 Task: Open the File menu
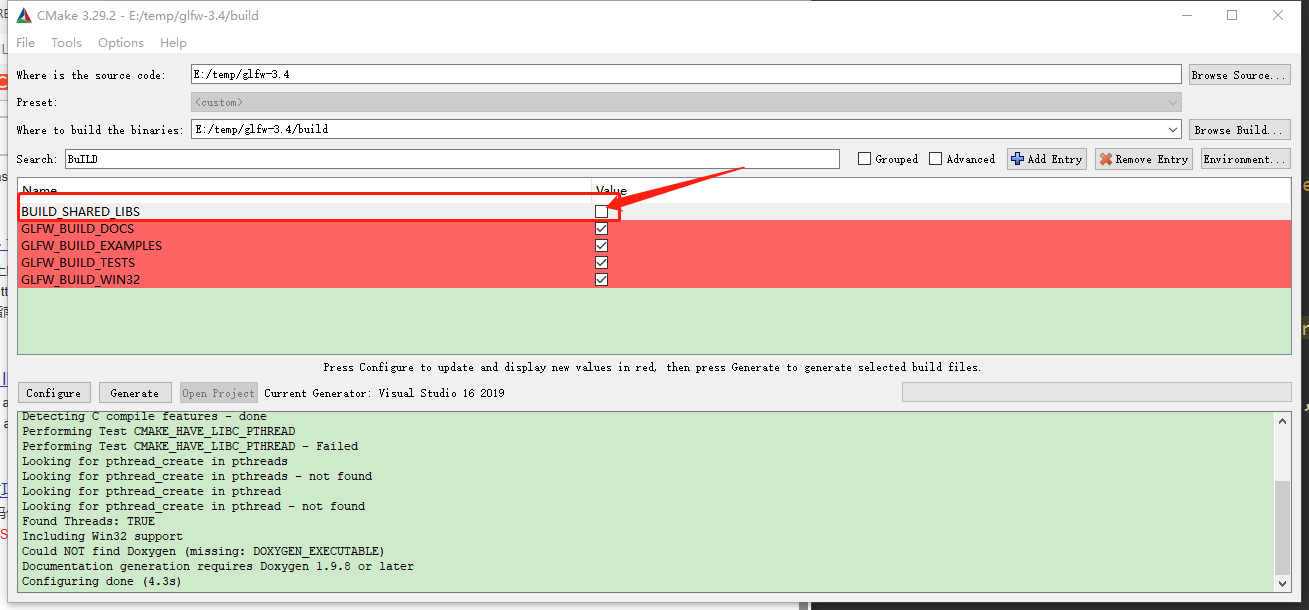pyautogui.click(x=25, y=43)
